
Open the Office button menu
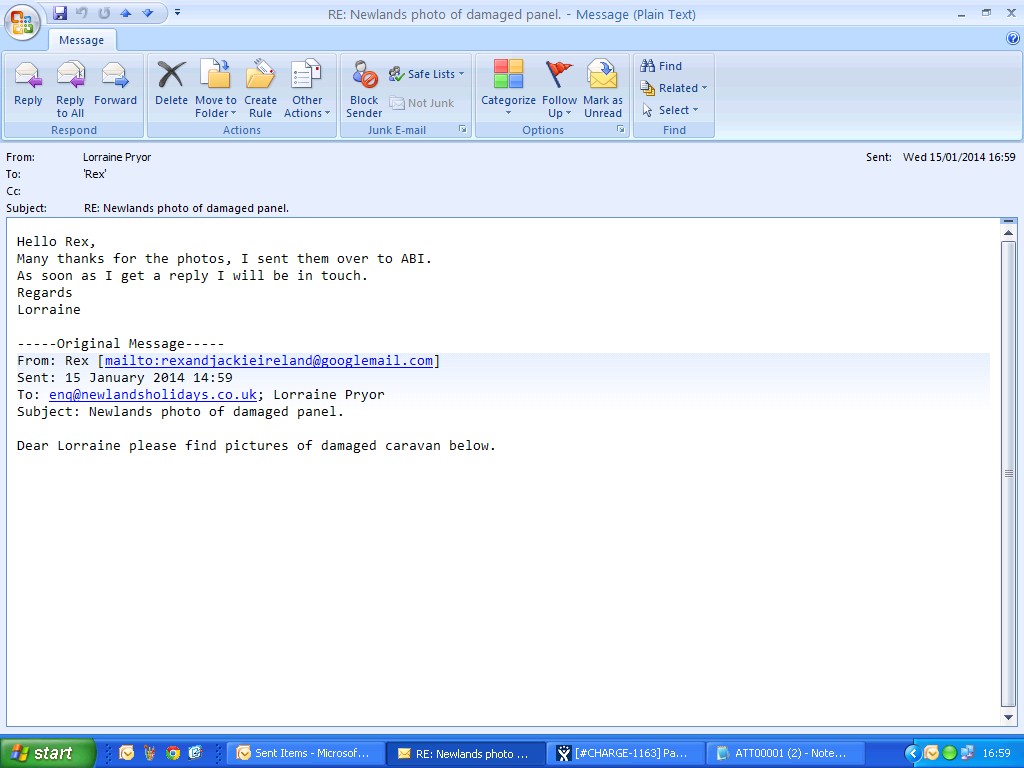pos(22,20)
